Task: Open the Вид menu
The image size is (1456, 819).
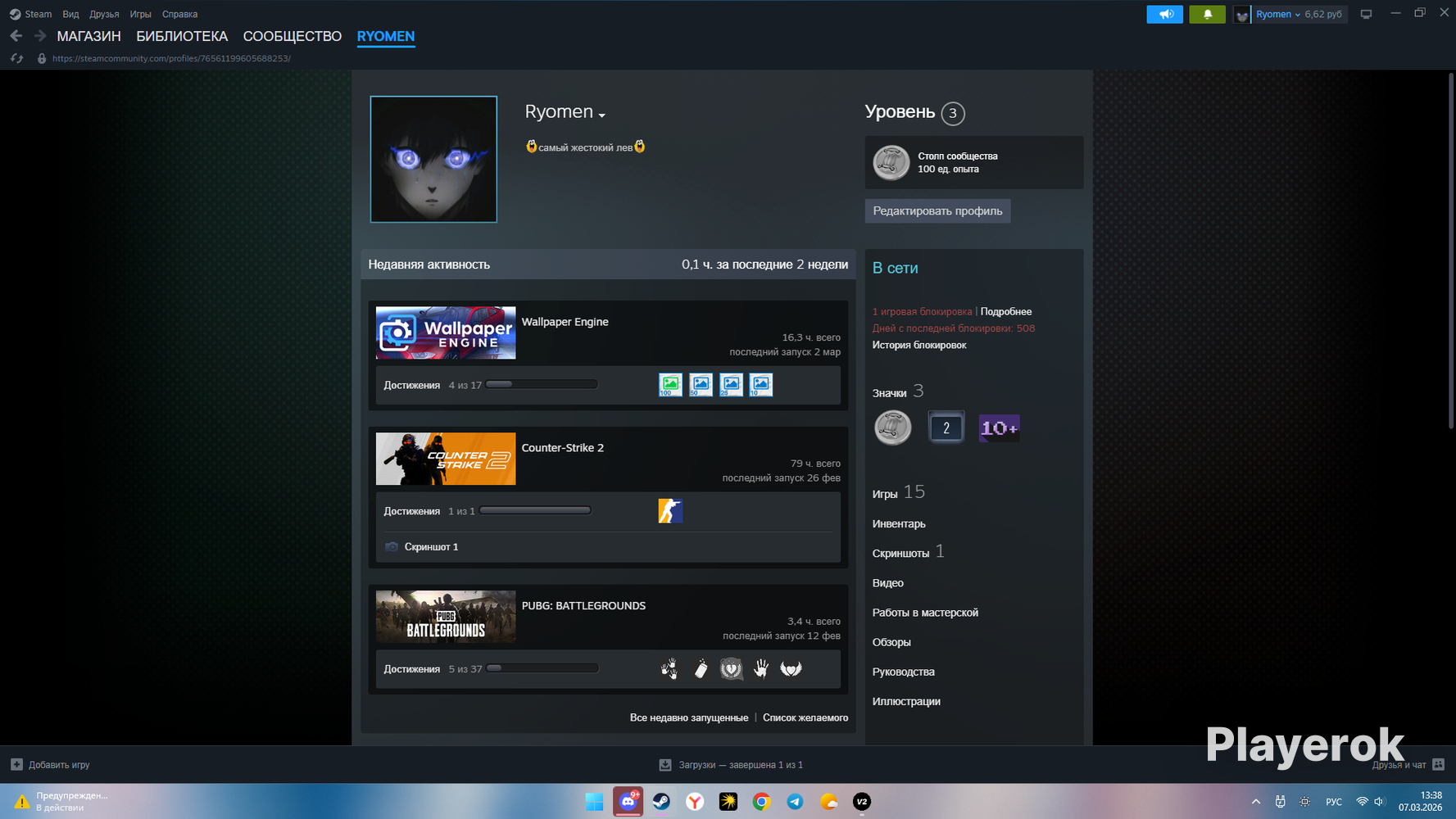Action: pos(70,14)
